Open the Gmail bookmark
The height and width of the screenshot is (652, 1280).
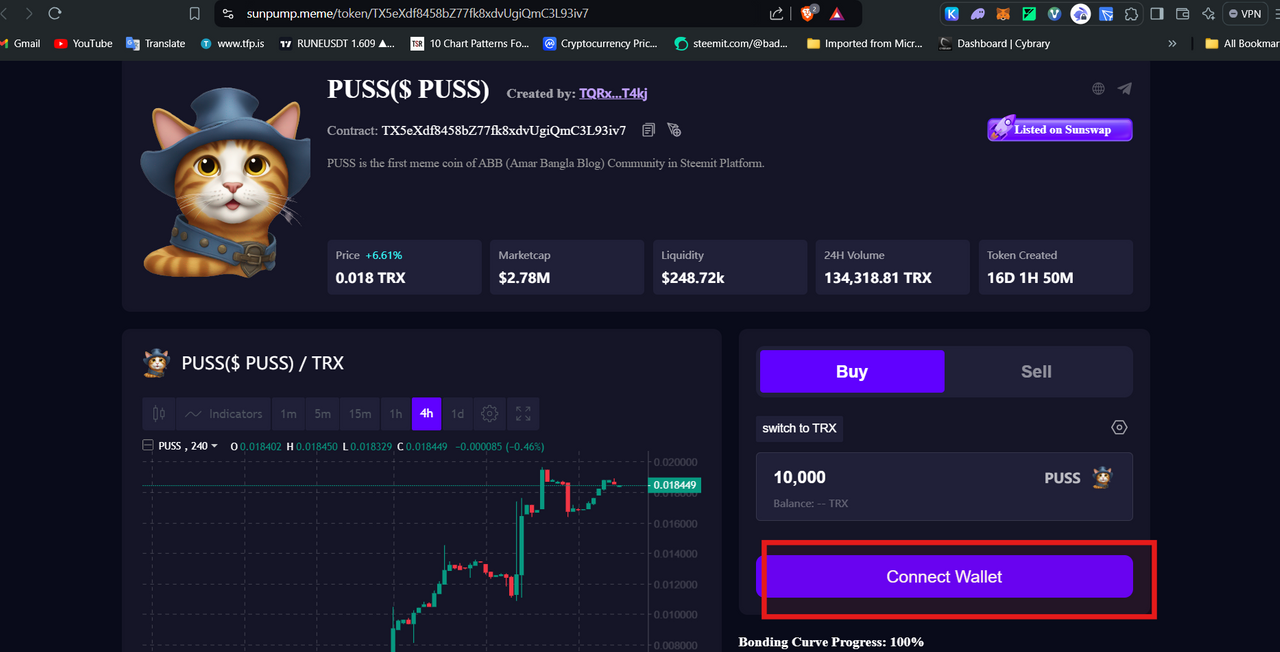click(20, 43)
